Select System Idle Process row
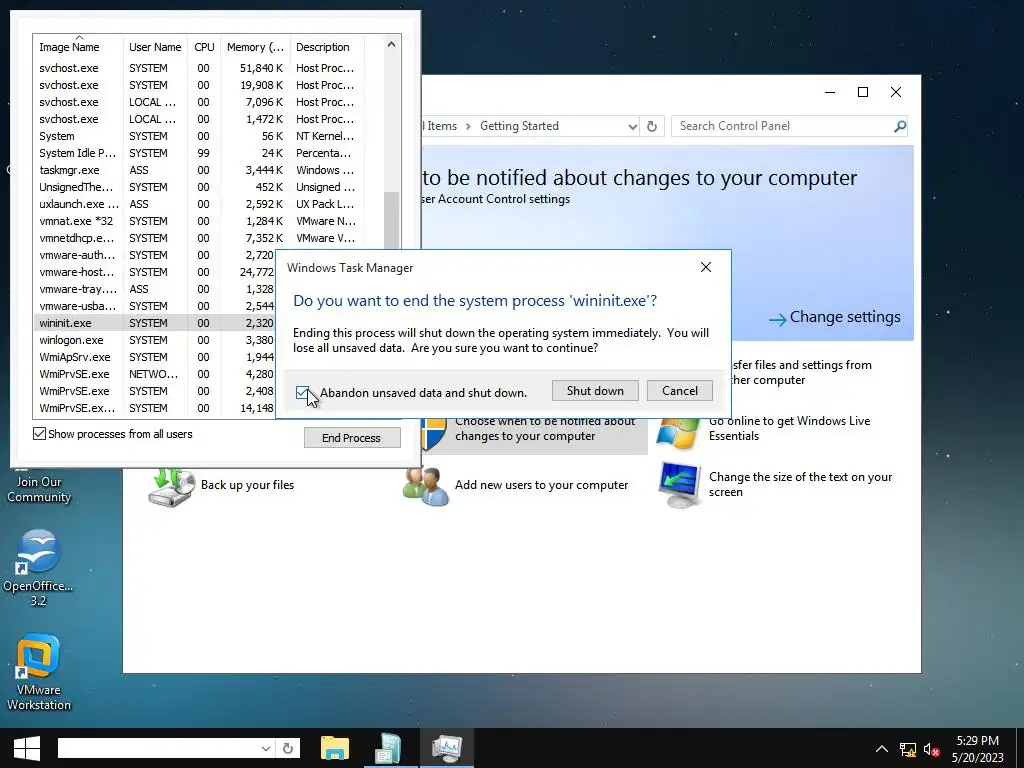 click(x=198, y=153)
